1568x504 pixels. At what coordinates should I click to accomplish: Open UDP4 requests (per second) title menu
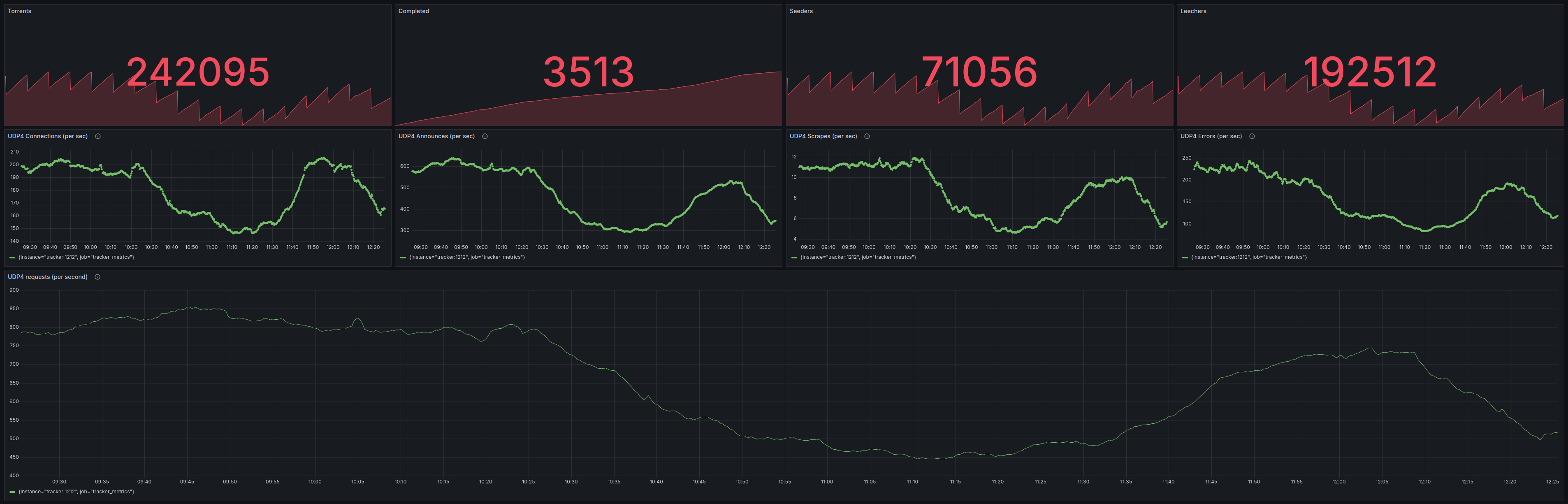(47, 277)
